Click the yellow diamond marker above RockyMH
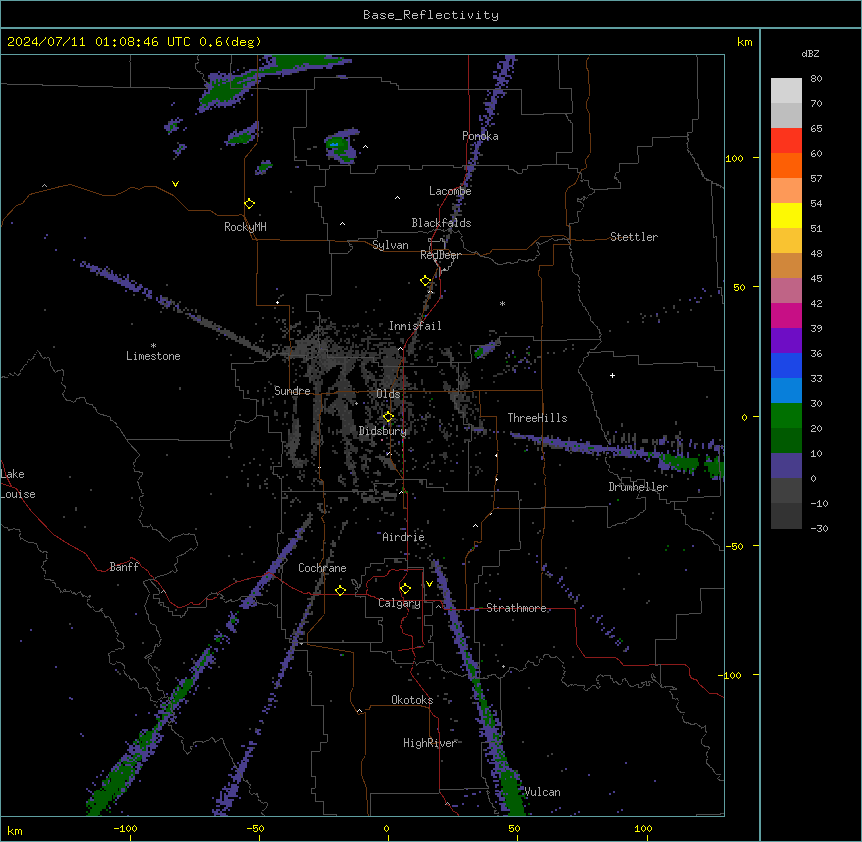862x842 pixels. pos(249,204)
